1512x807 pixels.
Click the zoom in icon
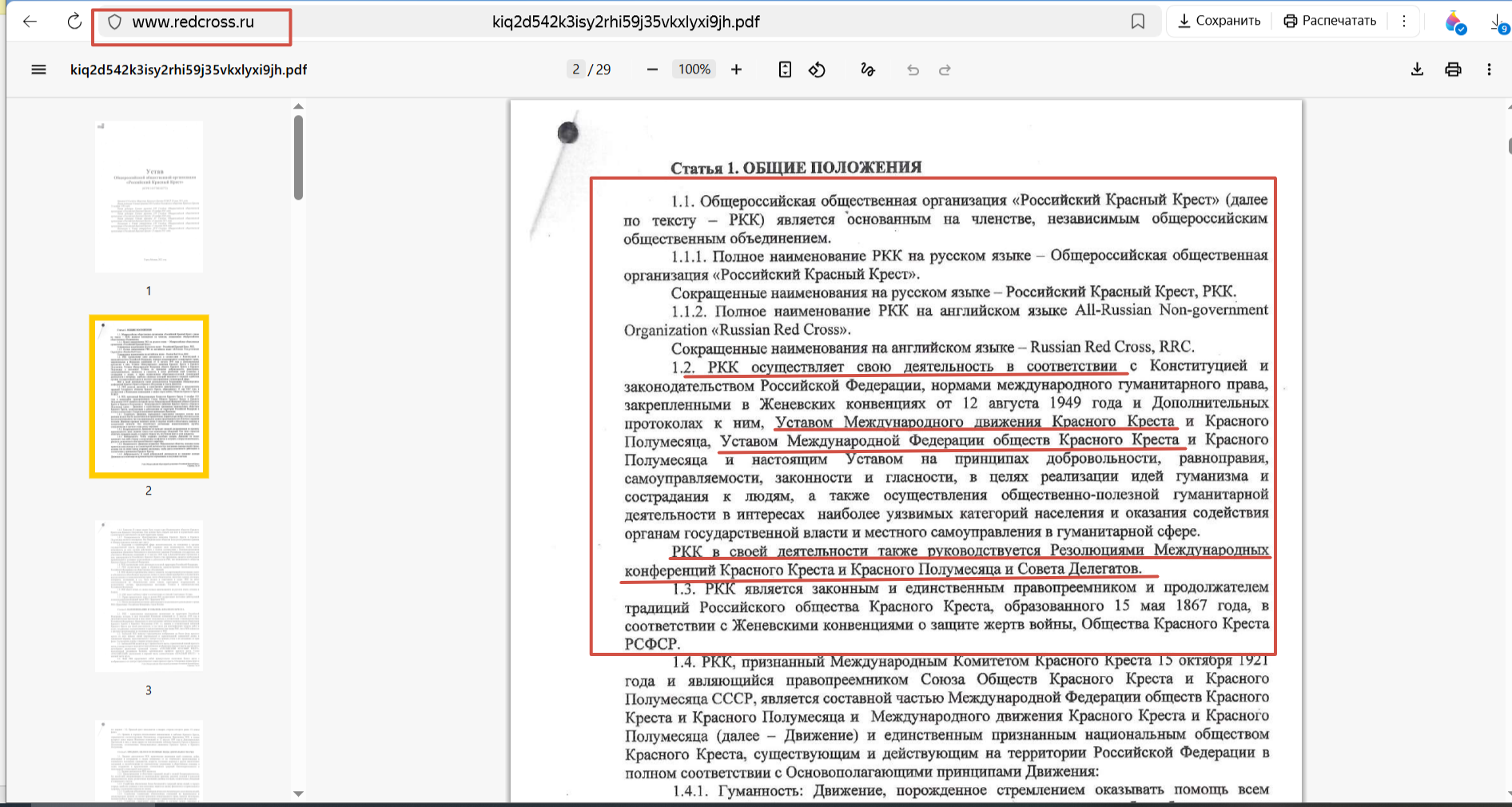(736, 69)
